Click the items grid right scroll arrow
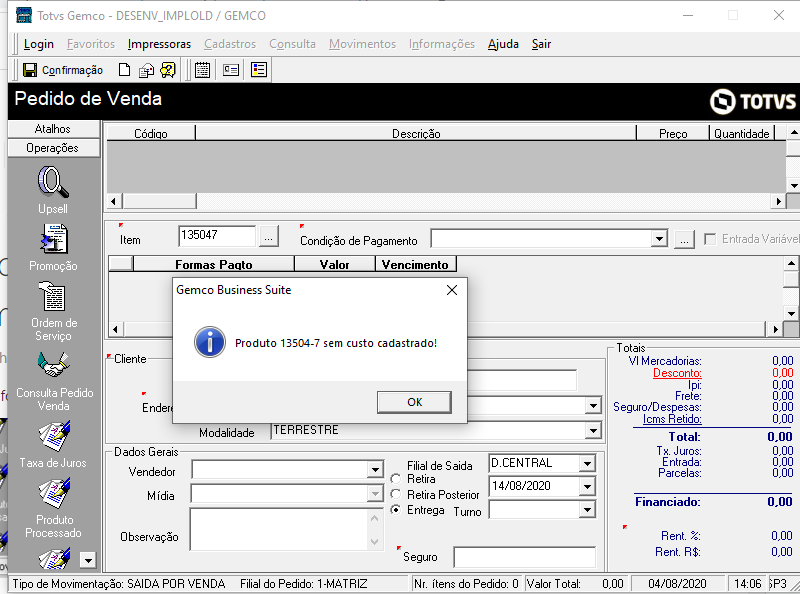The image size is (800, 594). 778,202
